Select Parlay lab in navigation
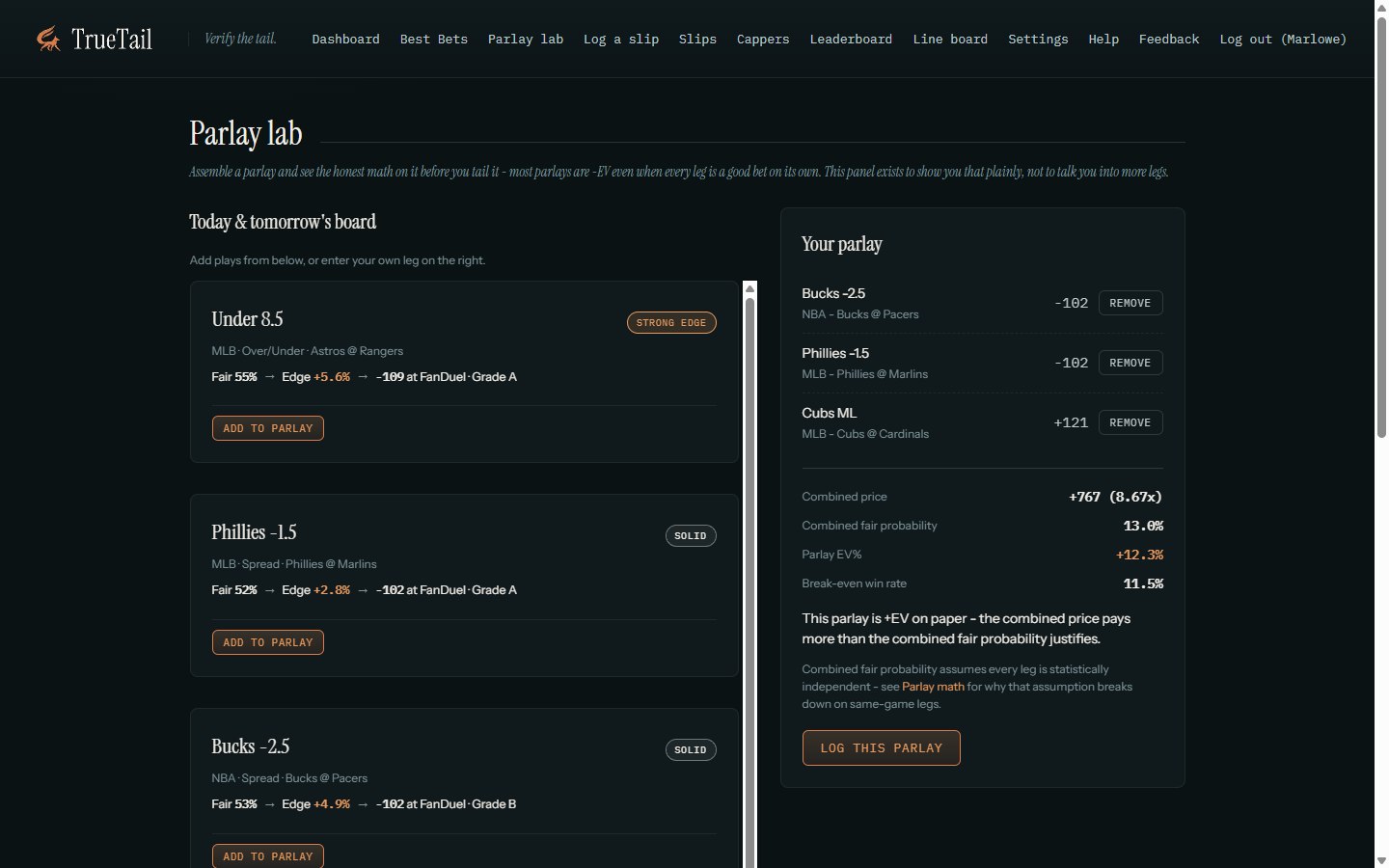This screenshot has width=1389, height=868. (x=526, y=40)
